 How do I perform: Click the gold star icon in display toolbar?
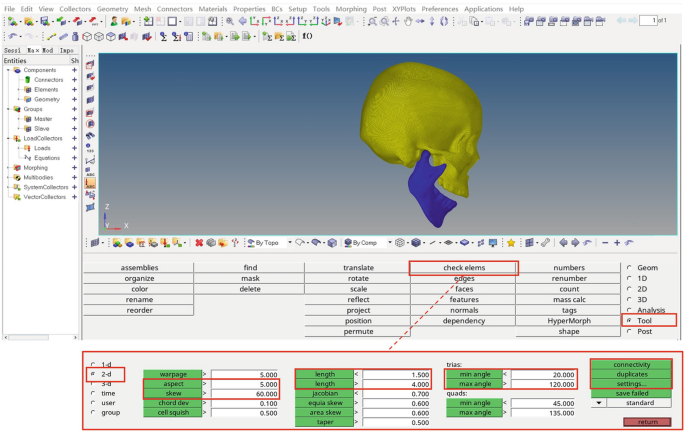511,242
